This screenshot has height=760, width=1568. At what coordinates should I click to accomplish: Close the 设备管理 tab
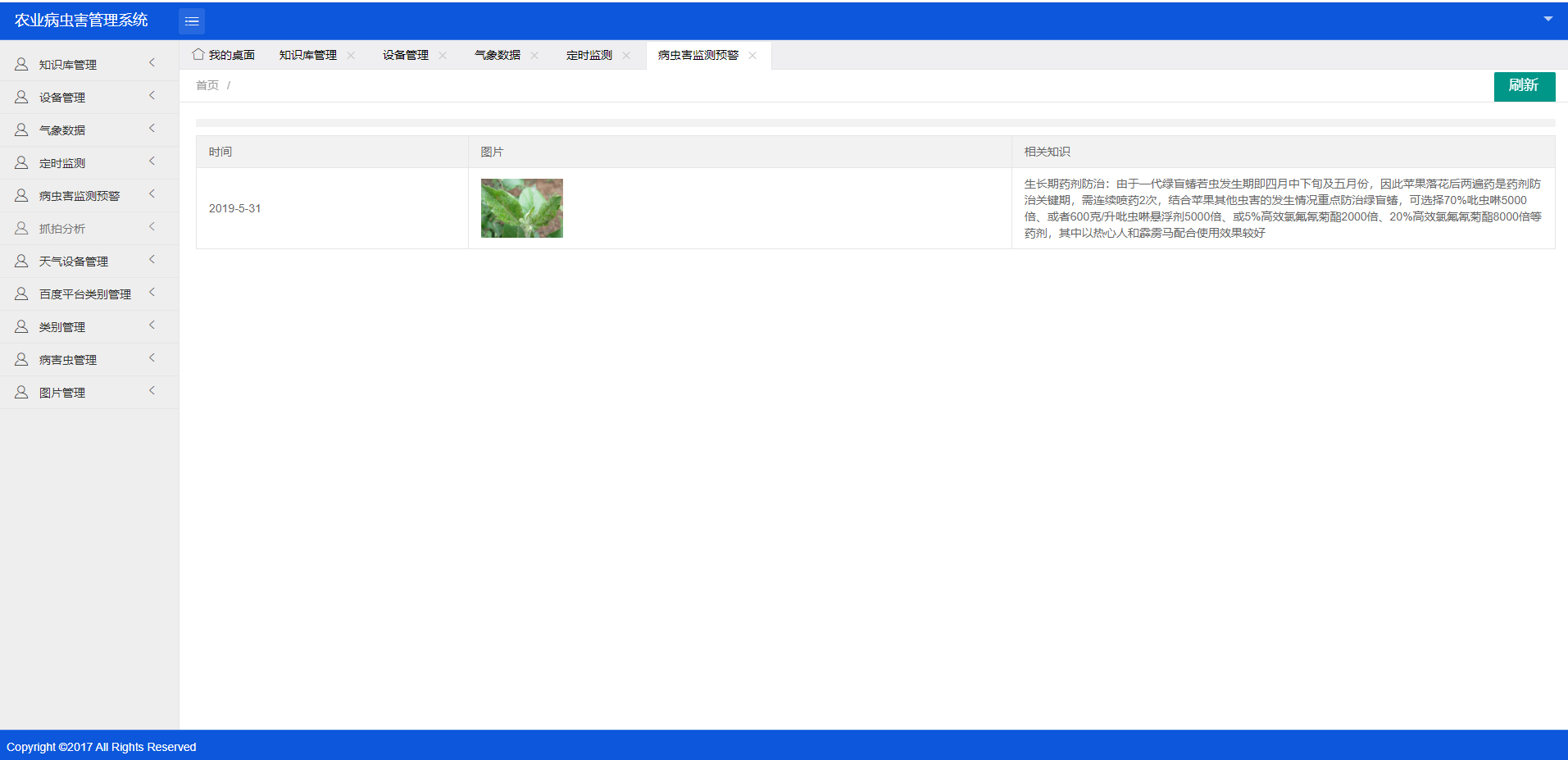[443, 55]
